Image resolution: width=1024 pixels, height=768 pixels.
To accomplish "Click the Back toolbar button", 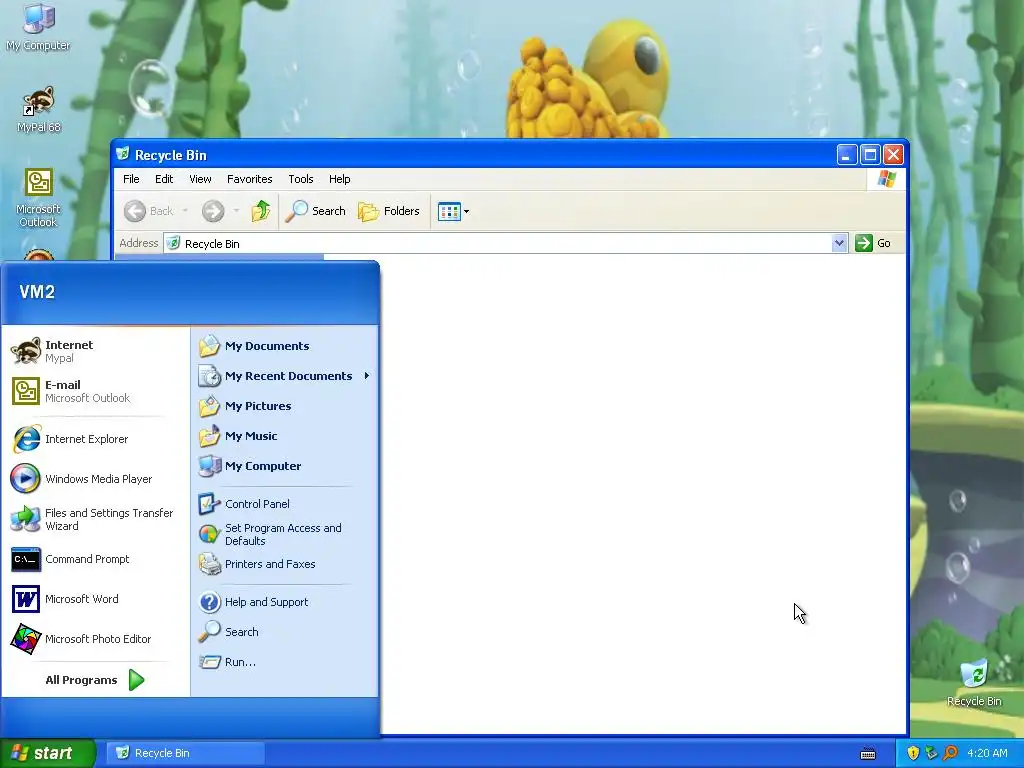I will coord(150,211).
